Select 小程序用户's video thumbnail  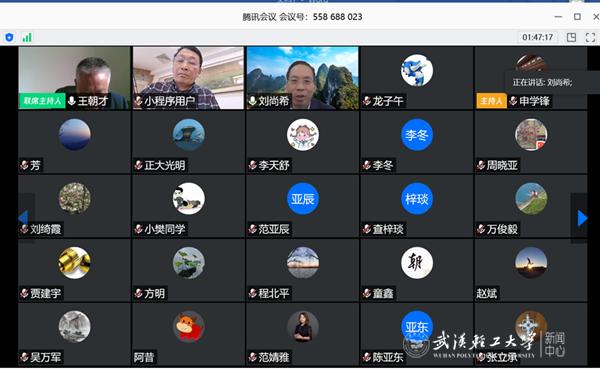tap(188, 78)
